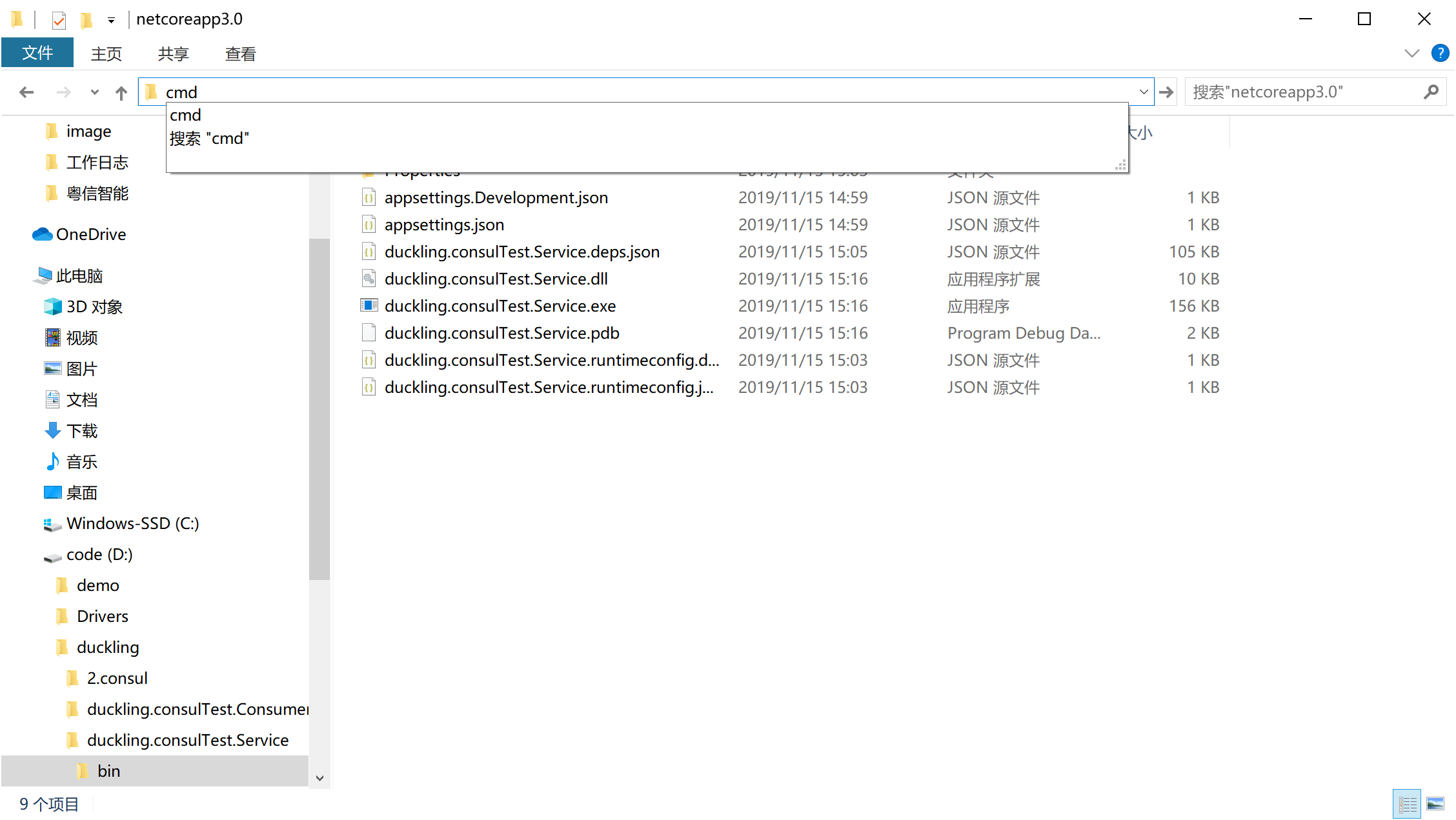Click the Windows-SSD (C:) drive icon
This screenshot has width=1456, height=820.
52,523
